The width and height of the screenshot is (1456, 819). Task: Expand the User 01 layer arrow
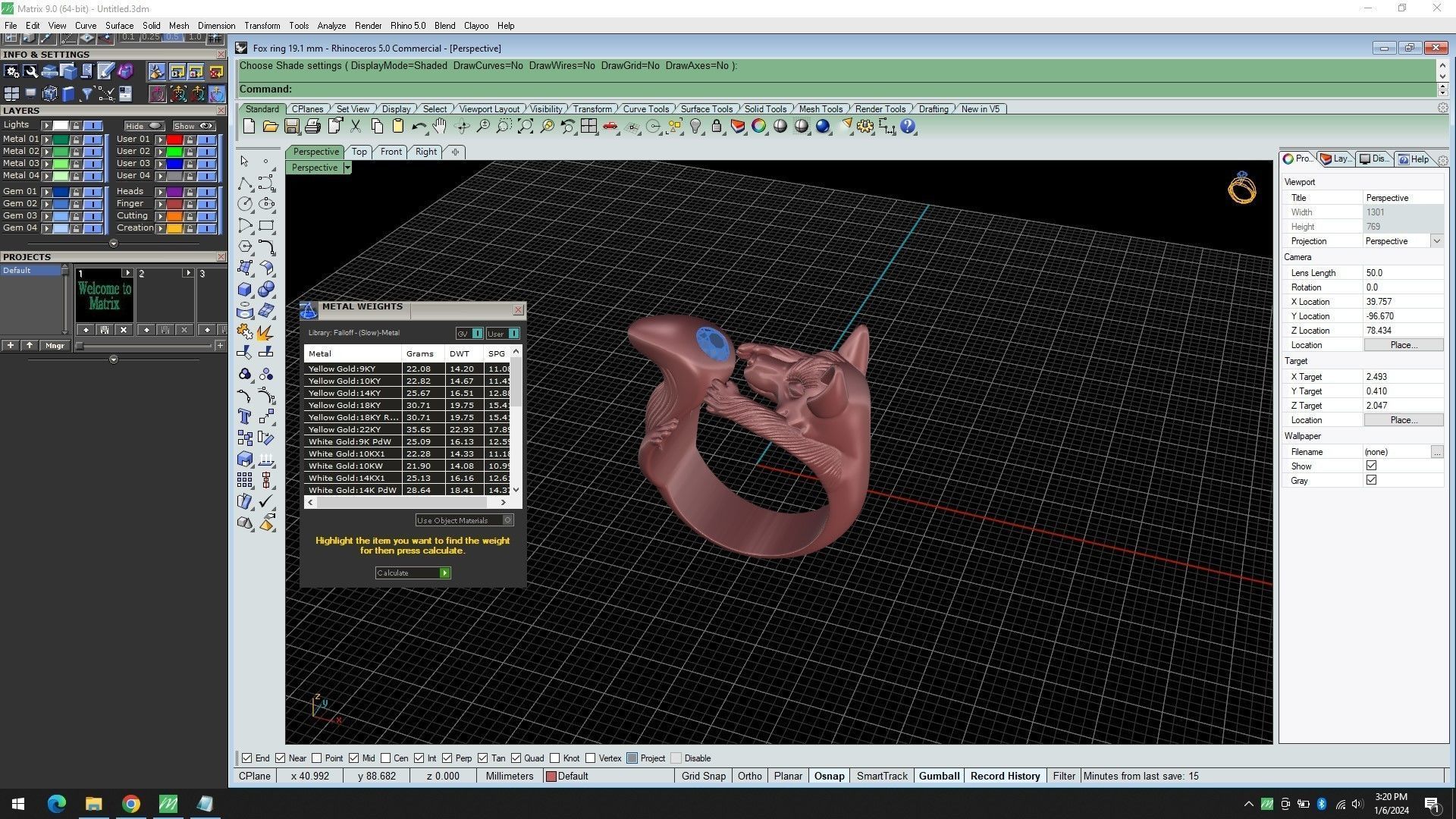click(x=160, y=140)
